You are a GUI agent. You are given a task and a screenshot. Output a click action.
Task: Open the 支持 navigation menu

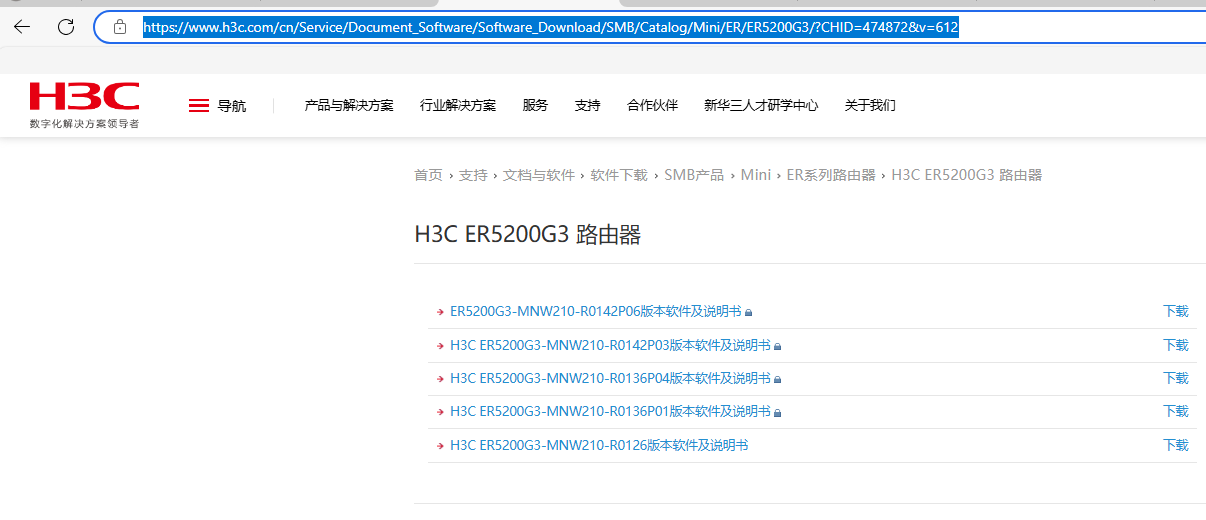click(588, 105)
